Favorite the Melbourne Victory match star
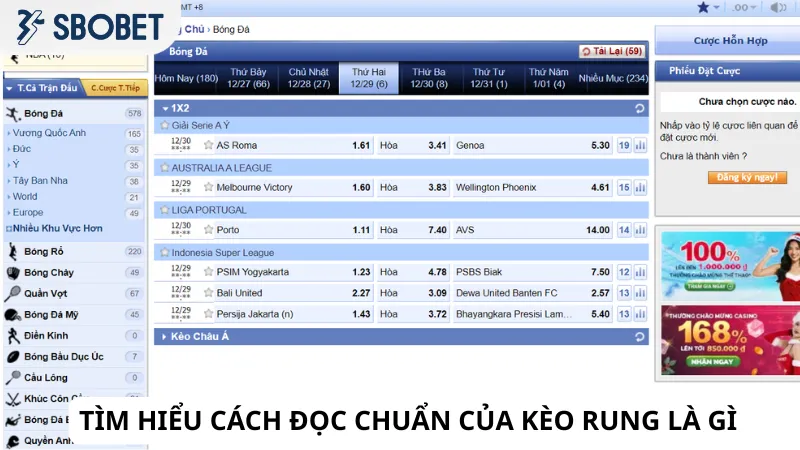This screenshot has width=800, height=450. pos(208,187)
